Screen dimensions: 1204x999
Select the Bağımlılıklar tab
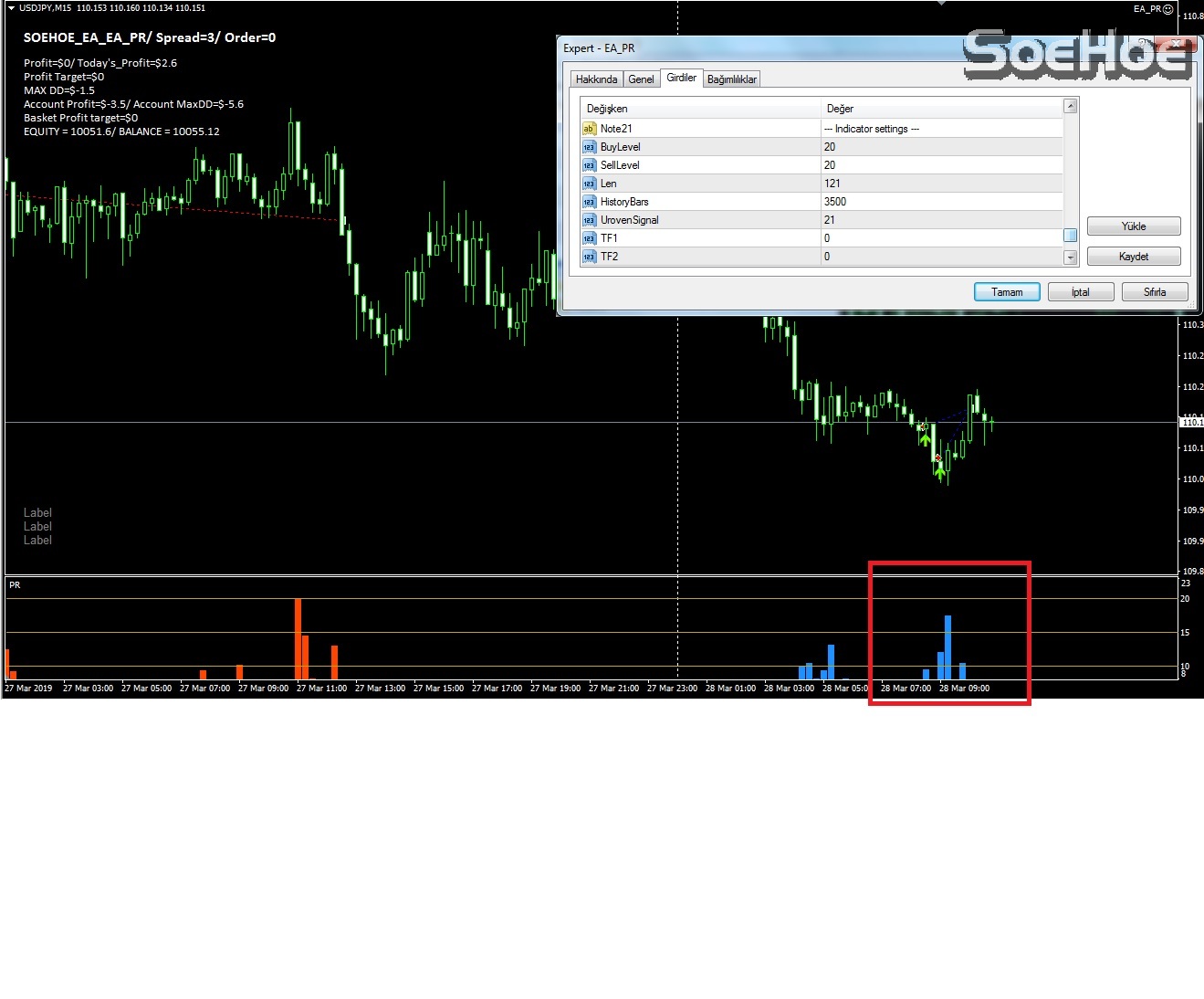(x=731, y=79)
